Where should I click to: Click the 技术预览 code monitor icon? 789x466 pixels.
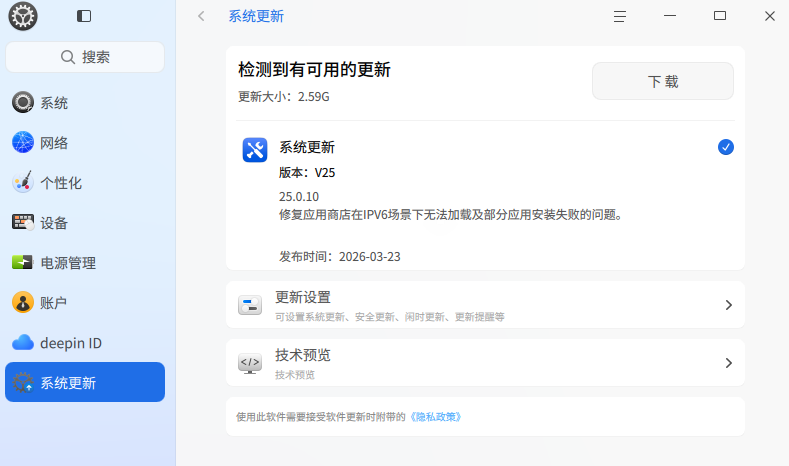coord(250,363)
